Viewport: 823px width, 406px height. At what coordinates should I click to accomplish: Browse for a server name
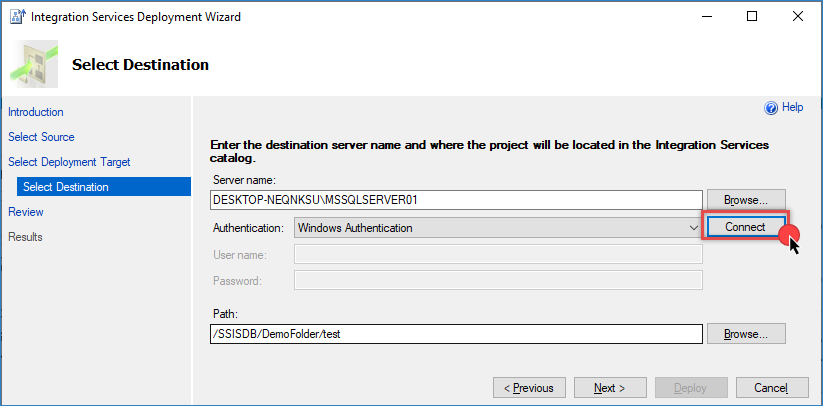click(745, 200)
